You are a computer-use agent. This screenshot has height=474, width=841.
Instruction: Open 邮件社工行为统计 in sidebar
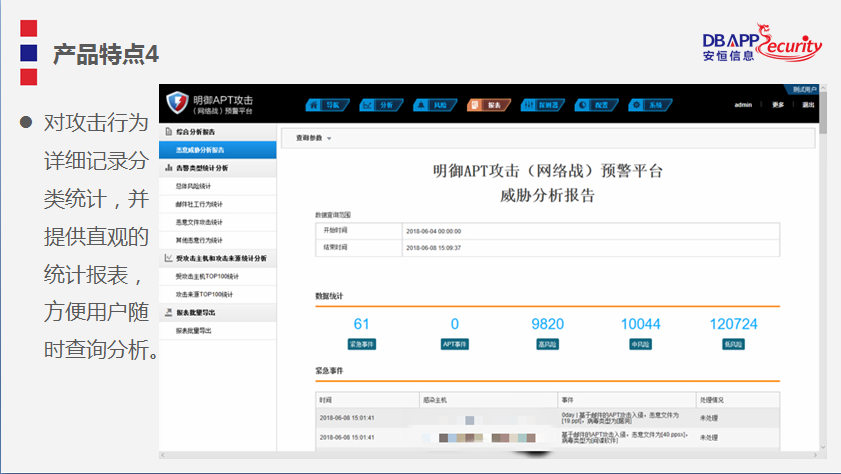pyautogui.click(x=218, y=204)
